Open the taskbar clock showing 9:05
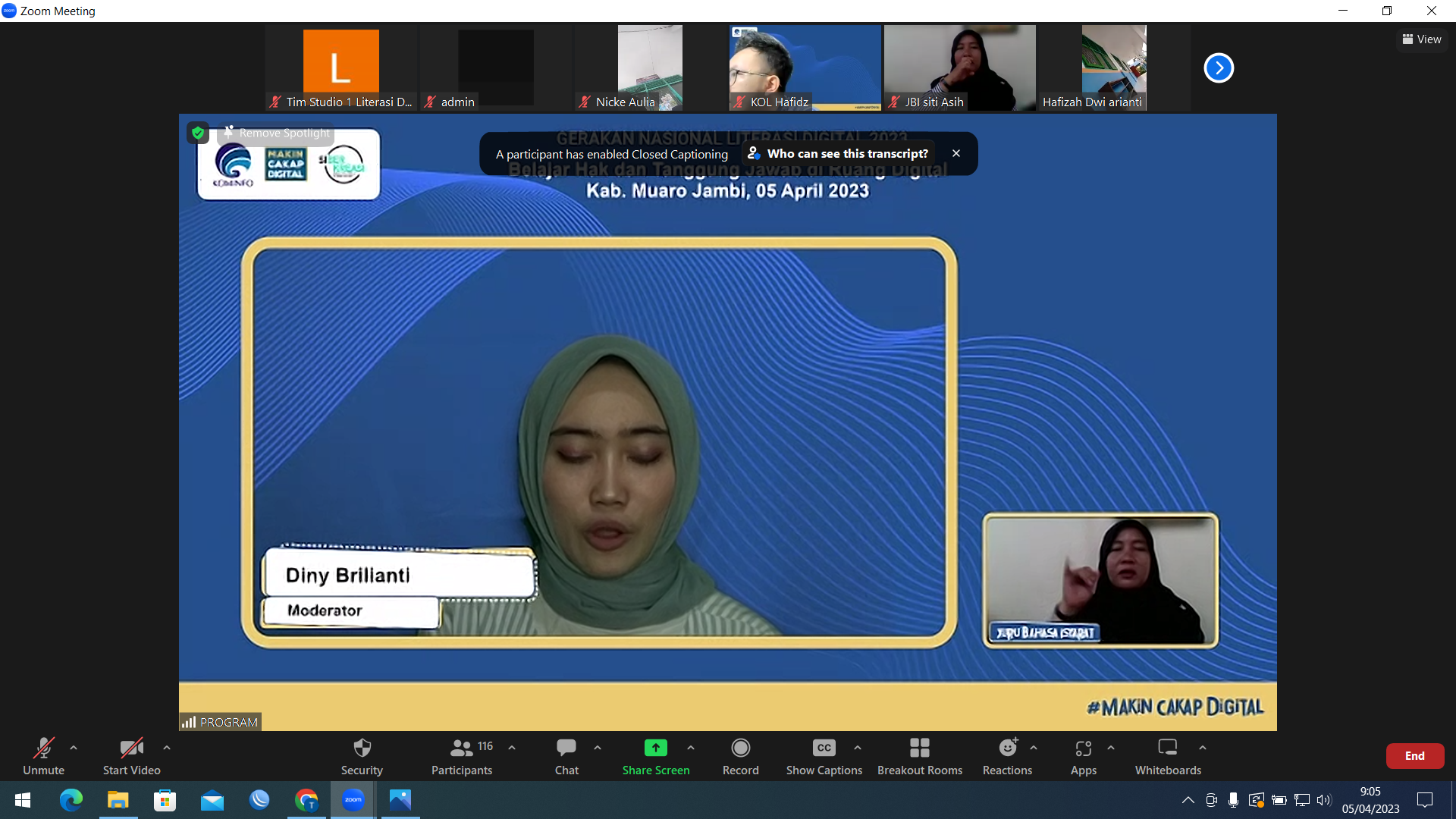The width and height of the screenshot is (1456, 819). point(1370,800)
